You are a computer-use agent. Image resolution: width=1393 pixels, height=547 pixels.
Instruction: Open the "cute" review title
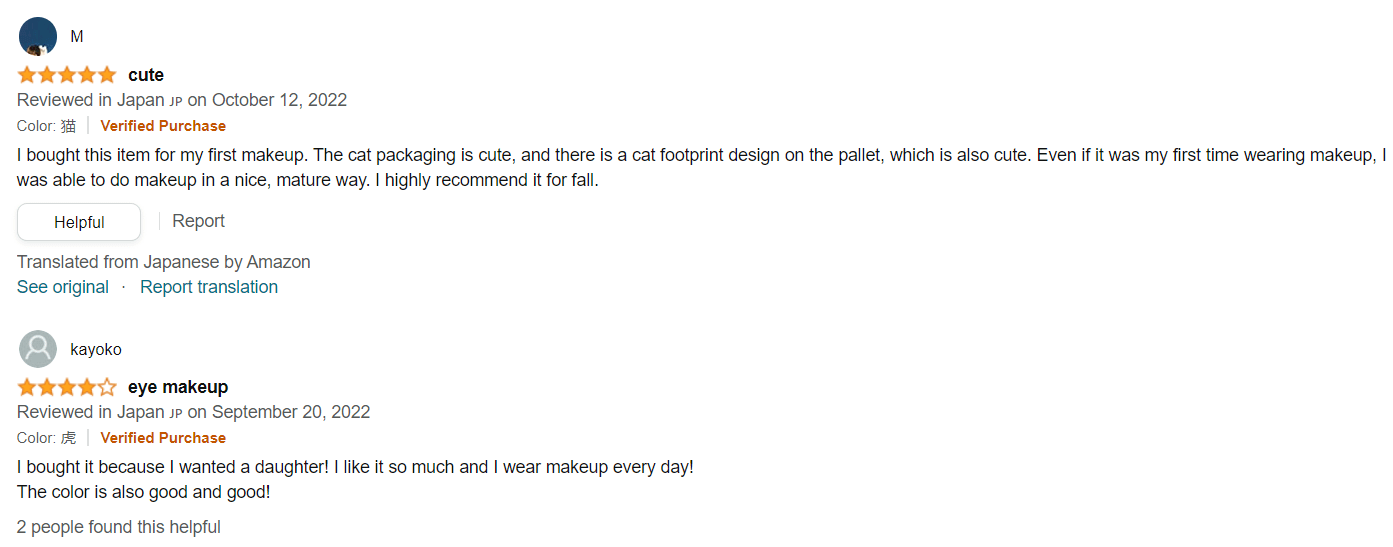pyautogui.click(x=146, y=75)
